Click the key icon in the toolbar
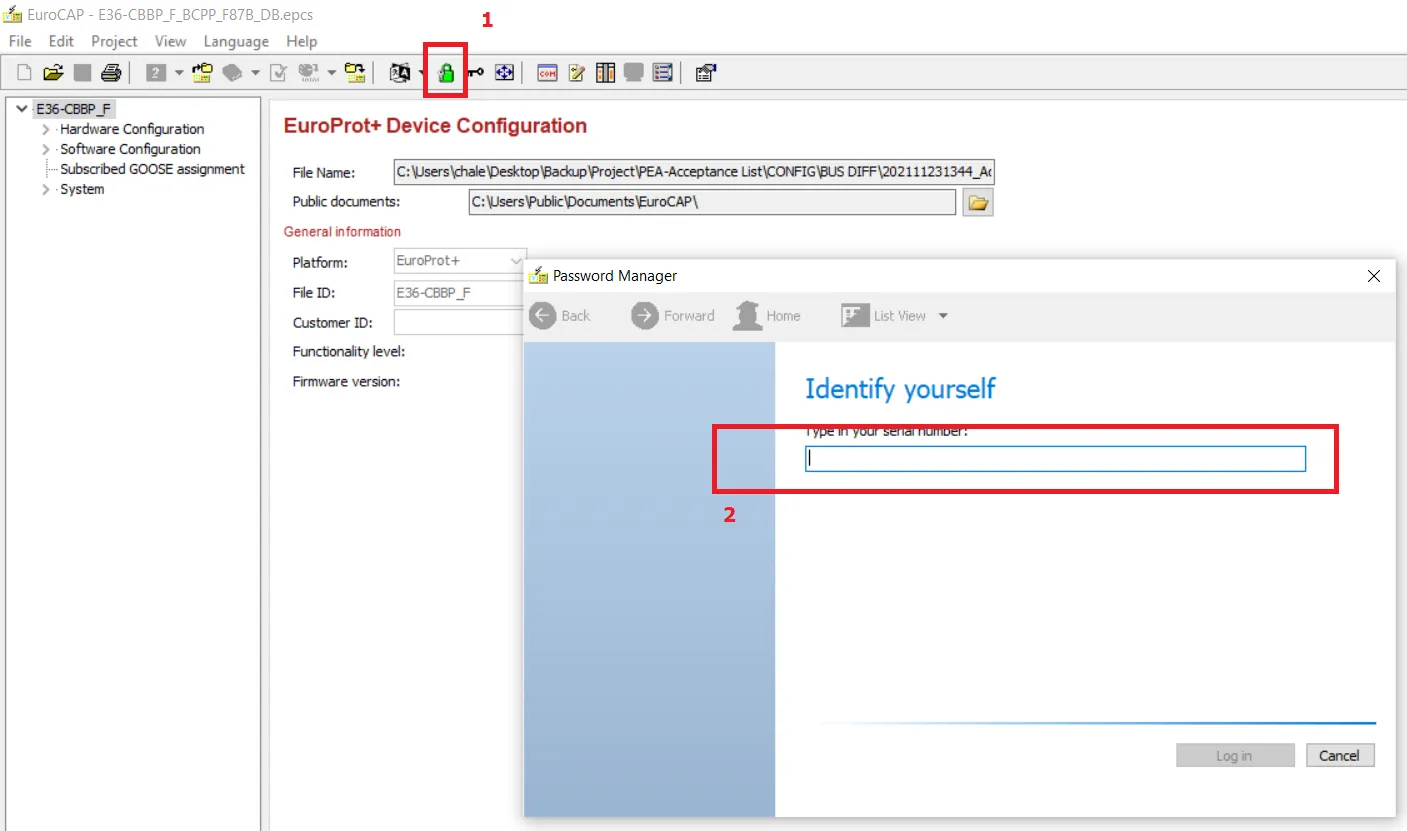The height and width of the screenshot is (831, 1407). pos(475,72)
